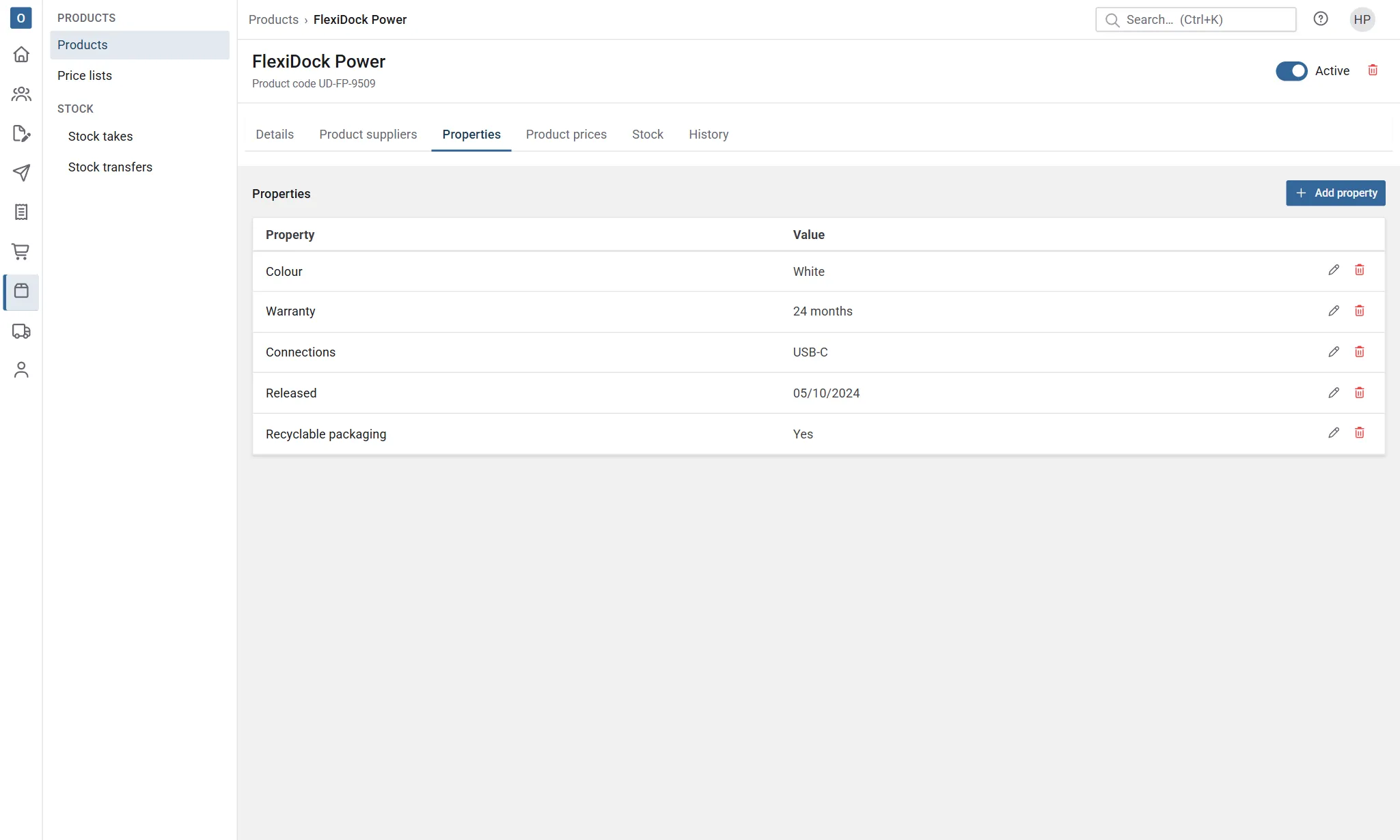Click the Add property button
1400x840 pixels.
pos(1335,193)
